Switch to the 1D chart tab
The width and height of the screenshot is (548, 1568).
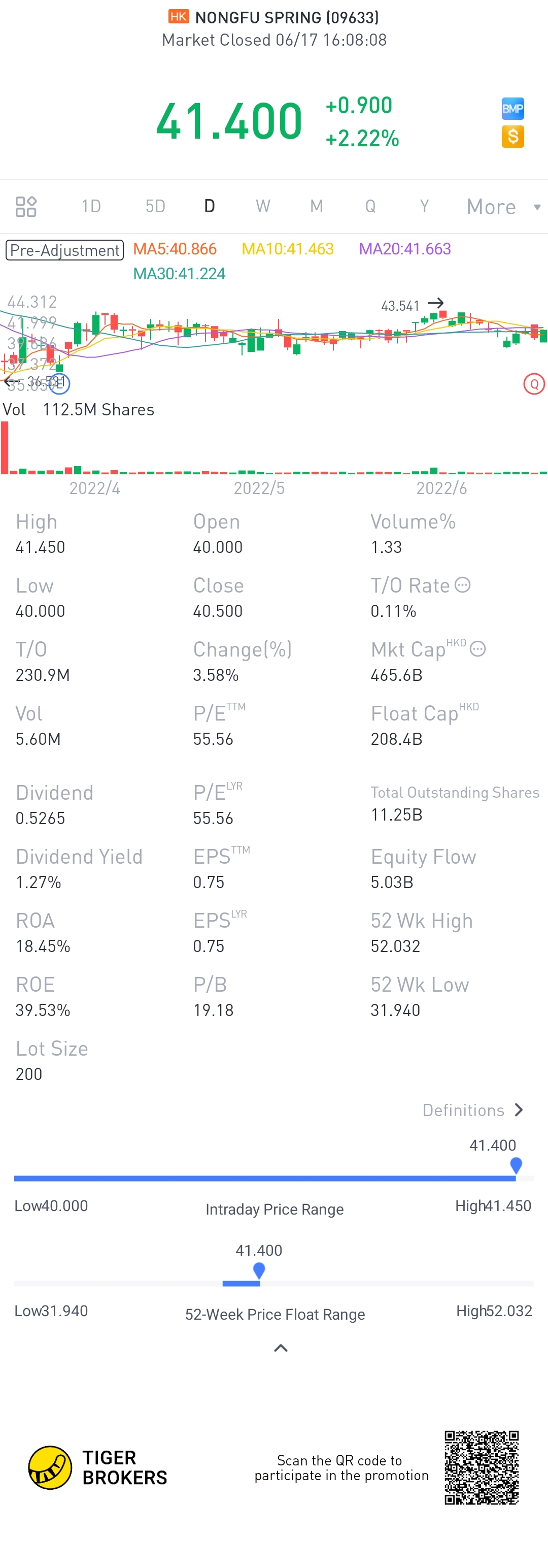point(91,206)
